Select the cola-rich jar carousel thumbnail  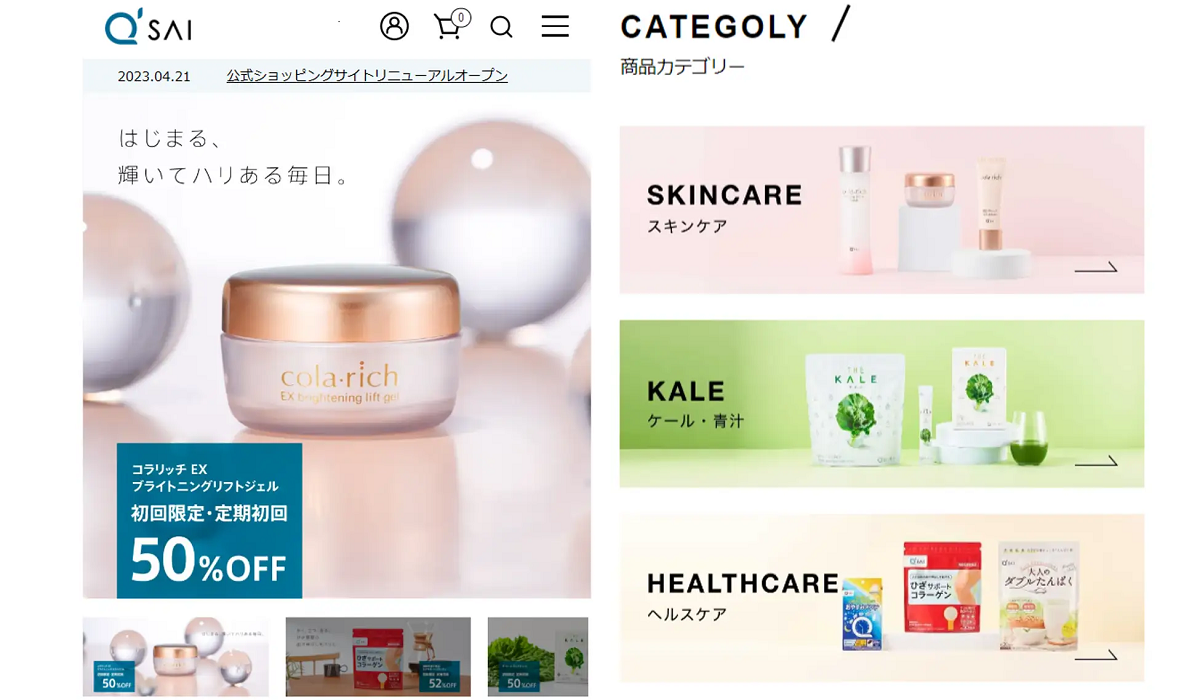click(176, 657)
